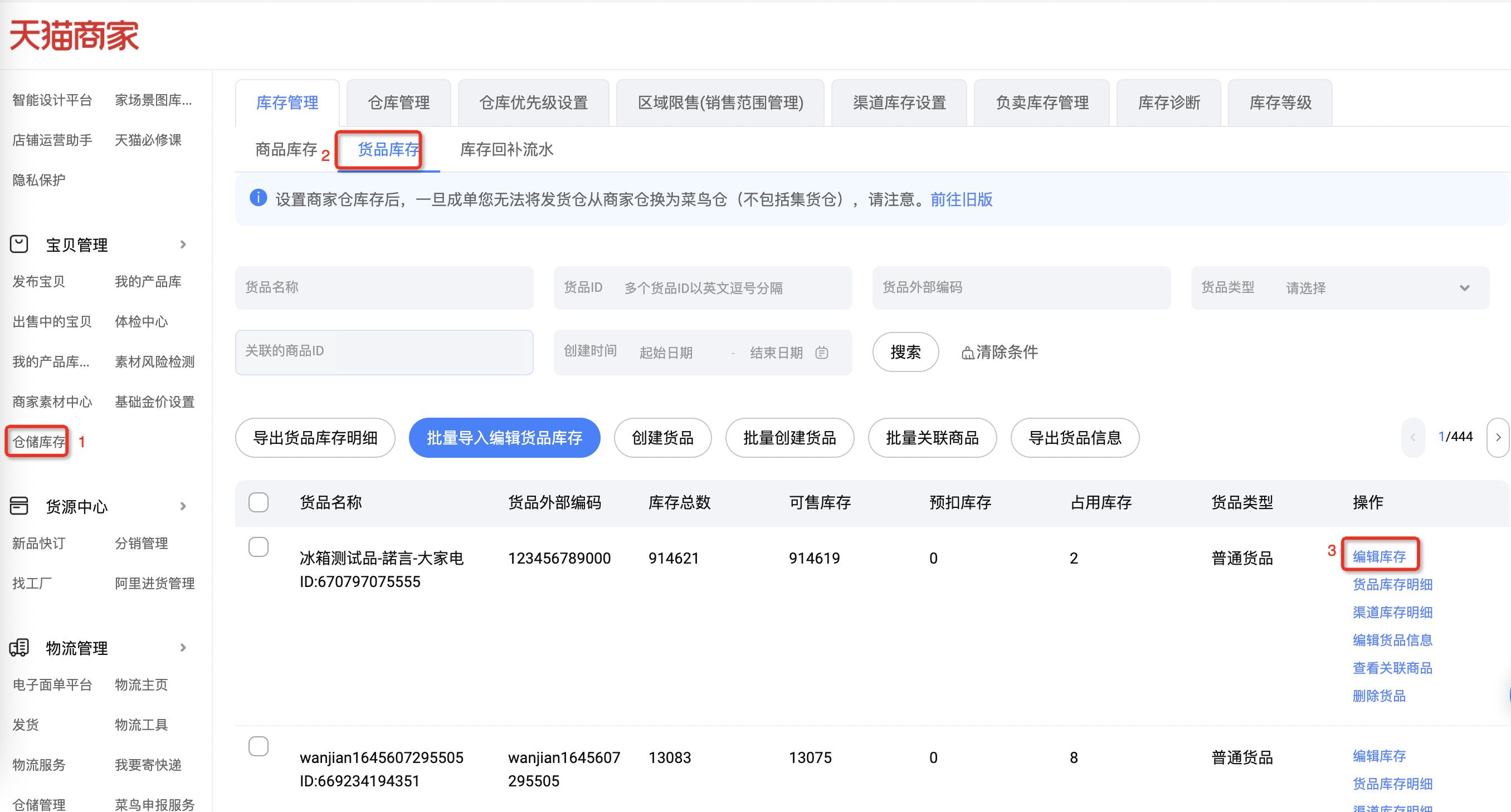This screenshot has width=1511, height=812.
Task: Open 隐私保护 in the sidebar
Action: point(38,180)
